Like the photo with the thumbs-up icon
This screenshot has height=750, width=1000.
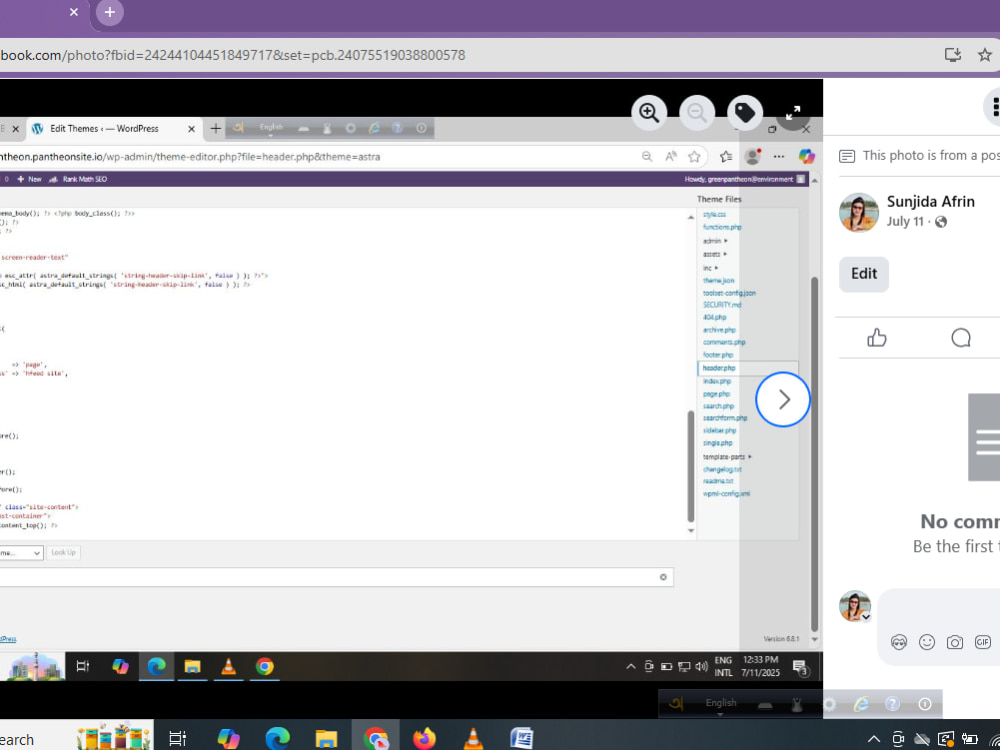pyautogui.click(x=877, y=337)
